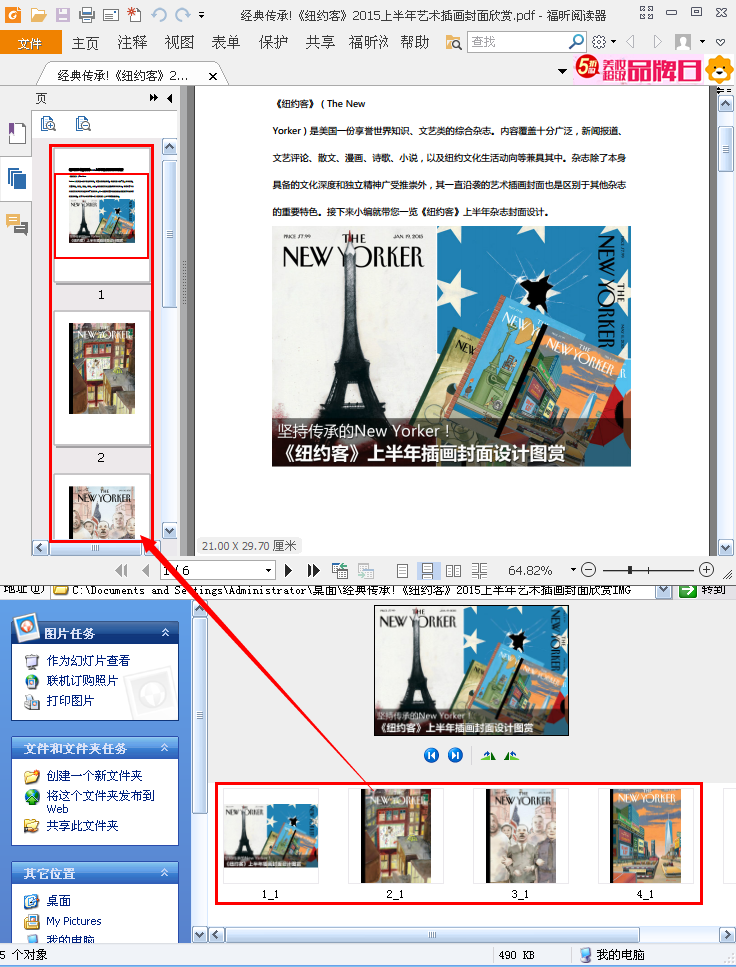Click 作为幻灯片查看 link in Explorer
The height and width of the screenshot is (967, 736).
point(88,660)
